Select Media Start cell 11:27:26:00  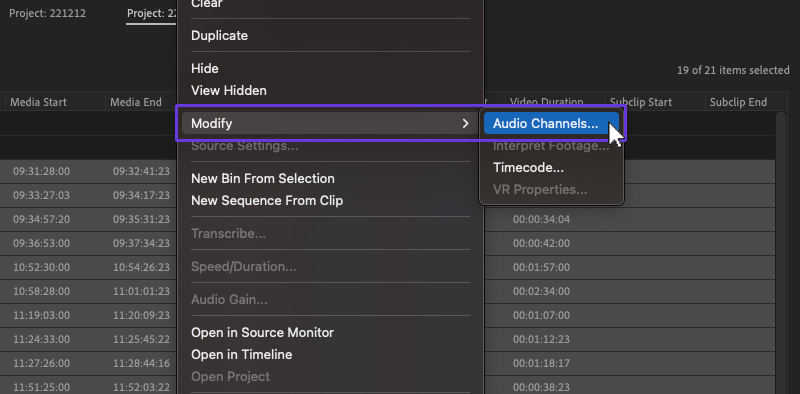pyautogui.click(x=41, y=363)
